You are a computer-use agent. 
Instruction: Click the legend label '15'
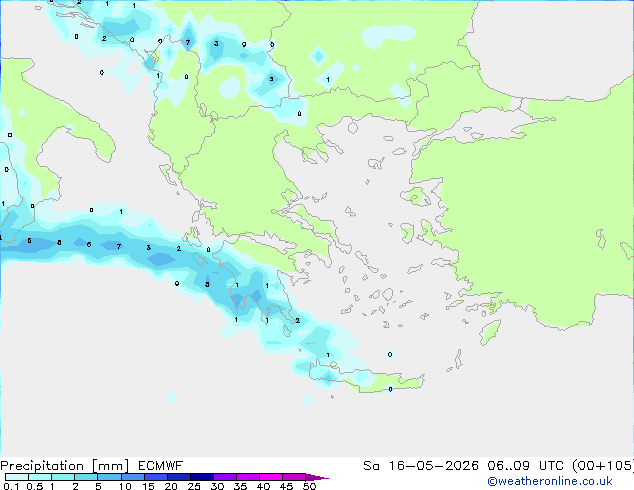click(x=148, y=486)
